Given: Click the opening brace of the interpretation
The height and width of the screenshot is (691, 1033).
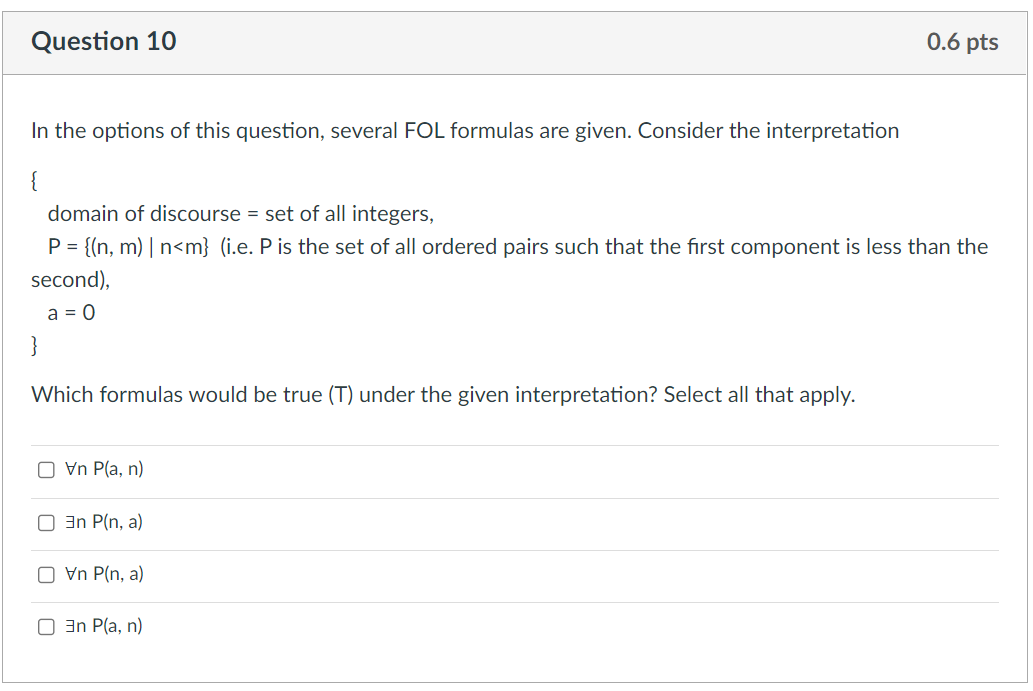Looking at the screenshot, I should point(34,180).
